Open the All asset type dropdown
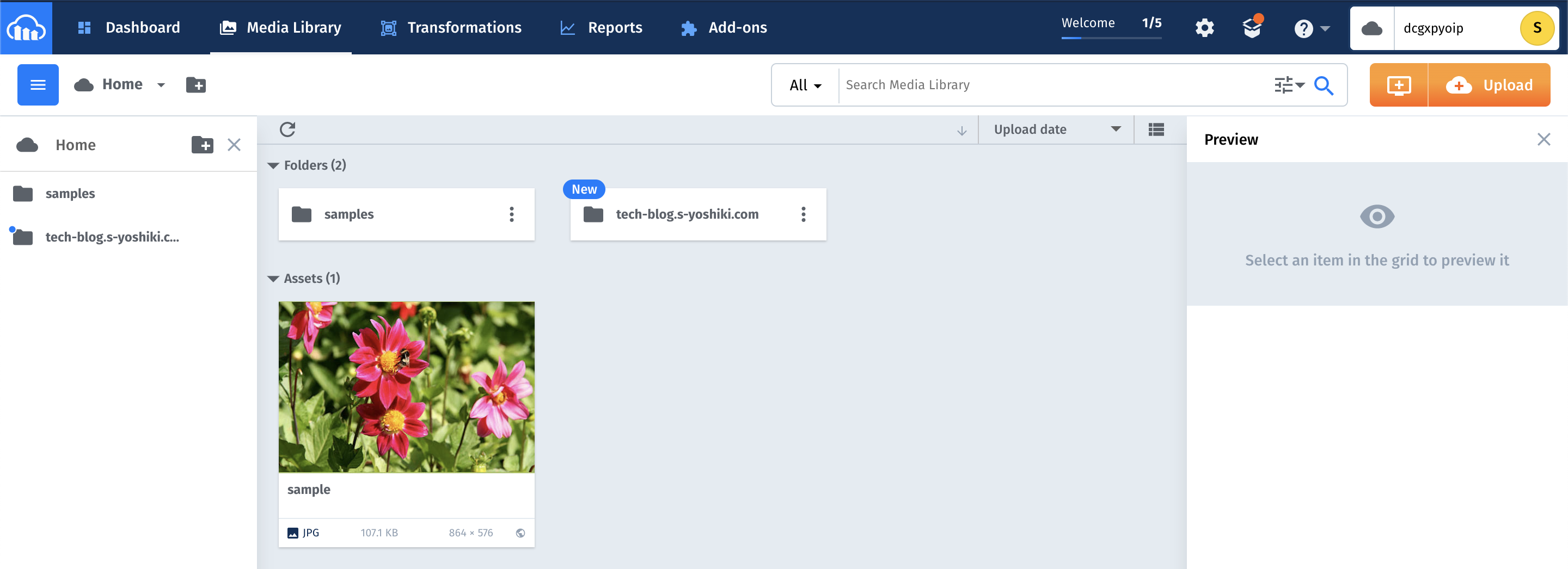Image resolution: width=1568 pixels, height=569 pixels. click(805, 85)
